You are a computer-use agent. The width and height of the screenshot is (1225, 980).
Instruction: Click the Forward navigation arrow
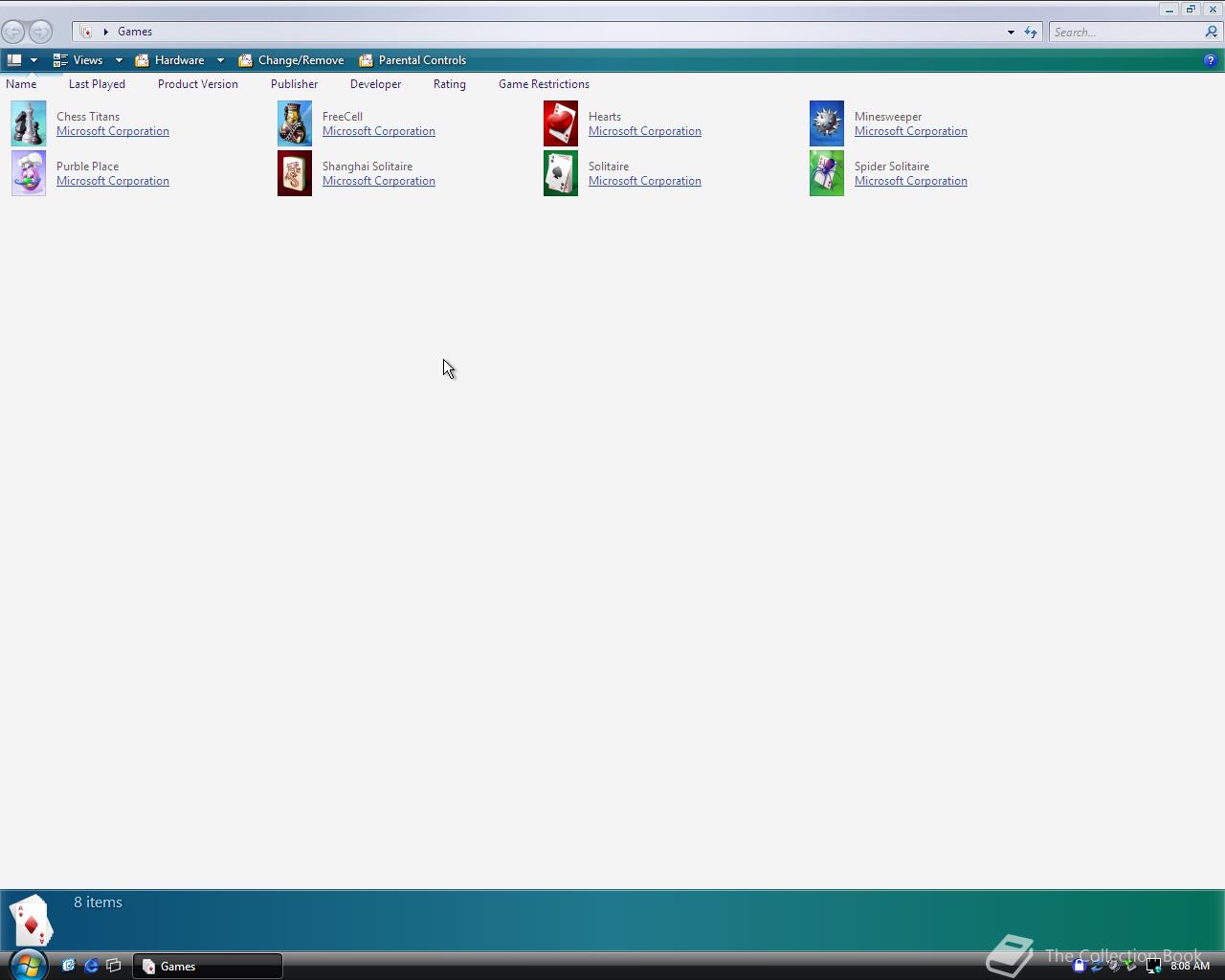click(x=40, y=32)
